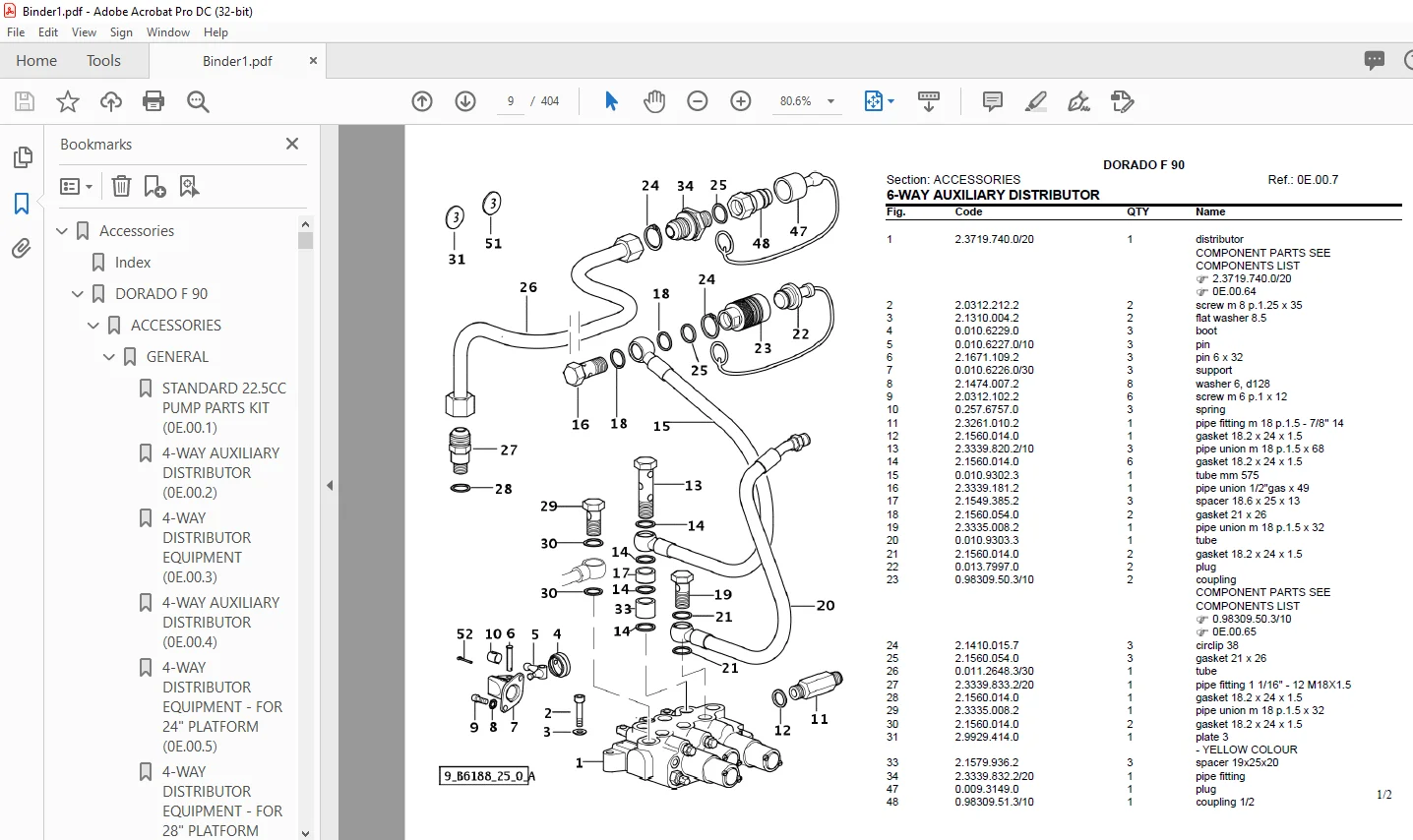Image resolution: width=1413 pixels, height=840 pixels.
Task: Click the 0E.00.65 component reference link
Action: (x=1233, y=632)
